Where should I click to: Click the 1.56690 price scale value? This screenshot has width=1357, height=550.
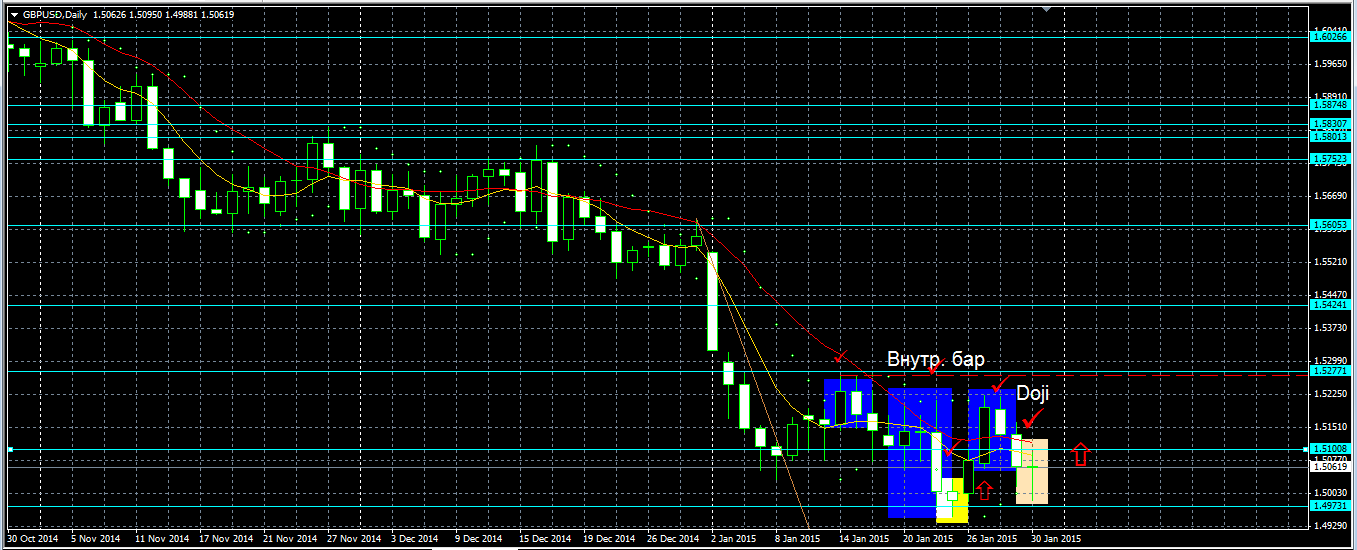click(x=1331, y=195)
